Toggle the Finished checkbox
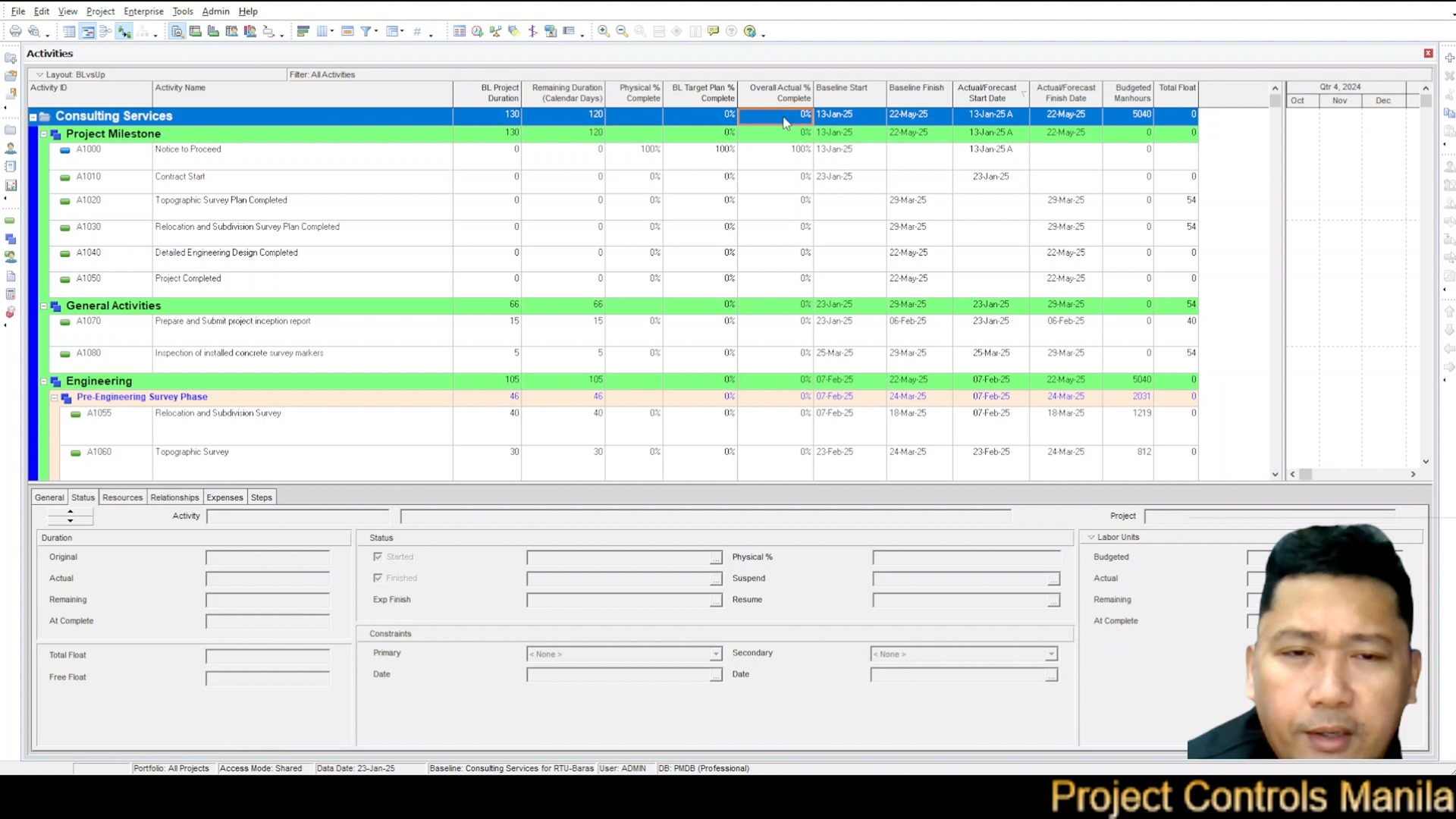1456x819 pixels. [378, 578]
